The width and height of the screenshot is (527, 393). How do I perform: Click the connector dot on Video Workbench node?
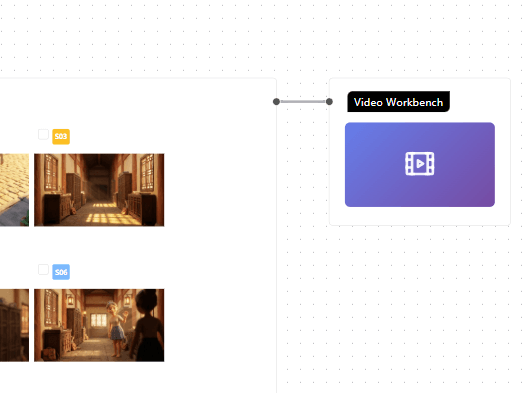coord(329,102)
